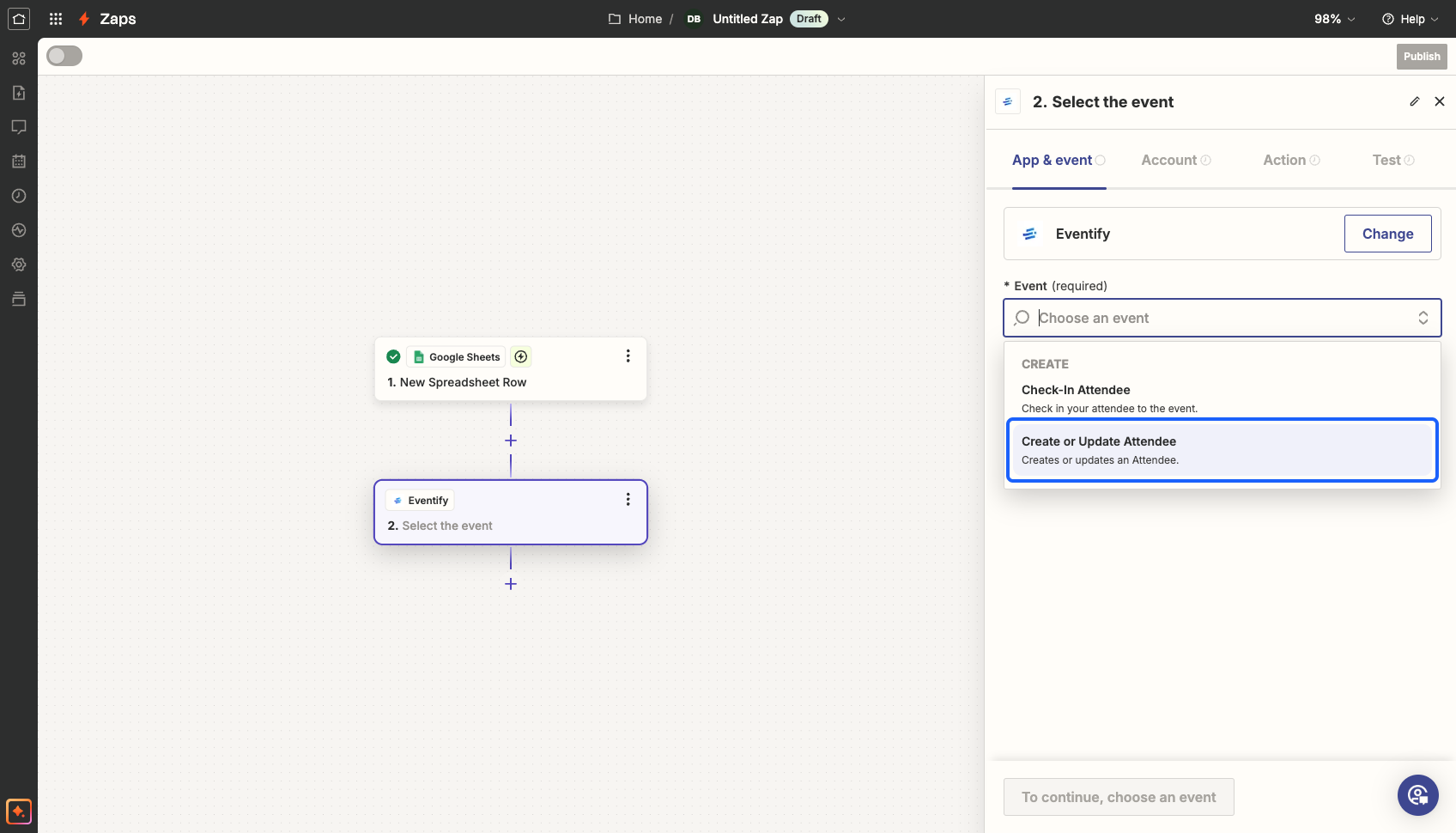
Task: Click the Eventify badge on step 2
Action: 421,500
